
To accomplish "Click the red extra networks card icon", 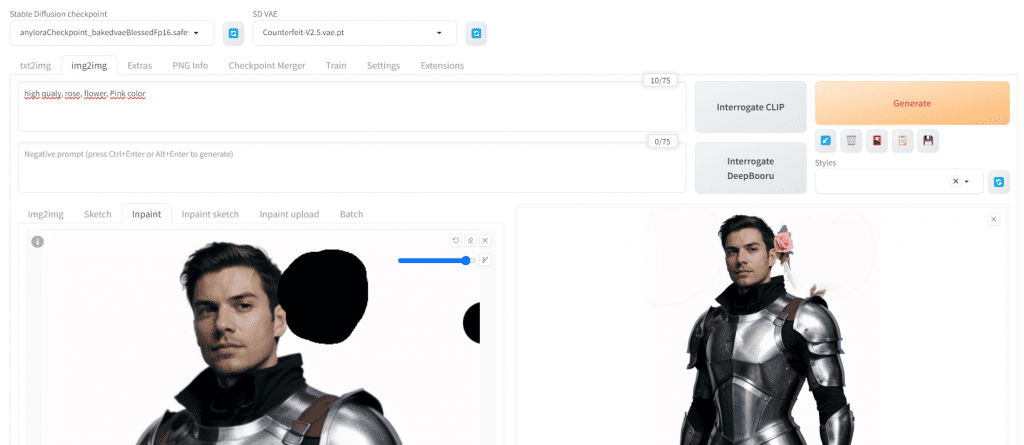I will click(x=877, y=141).
